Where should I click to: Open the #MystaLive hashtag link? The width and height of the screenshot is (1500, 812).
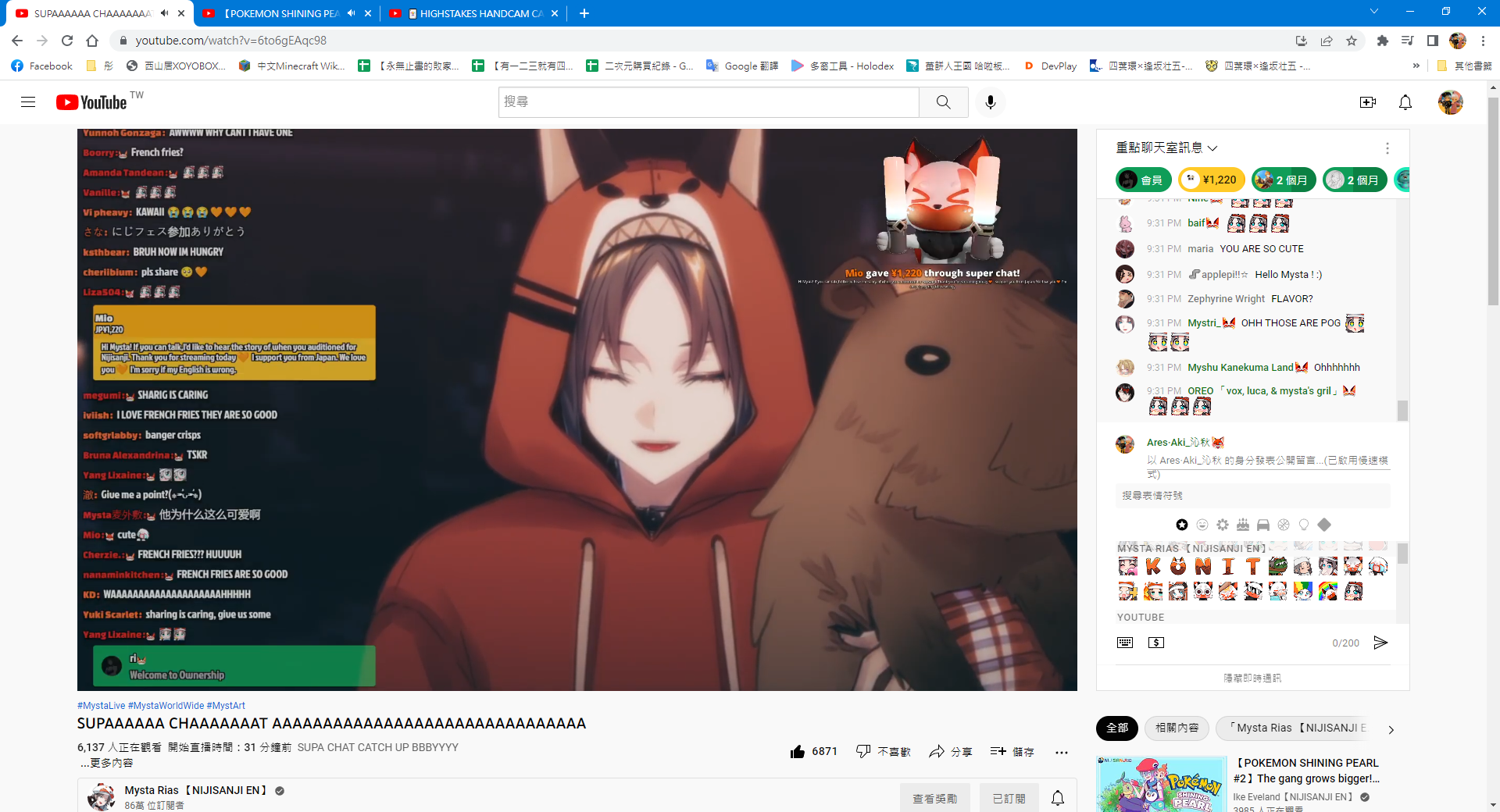[101, 706]
